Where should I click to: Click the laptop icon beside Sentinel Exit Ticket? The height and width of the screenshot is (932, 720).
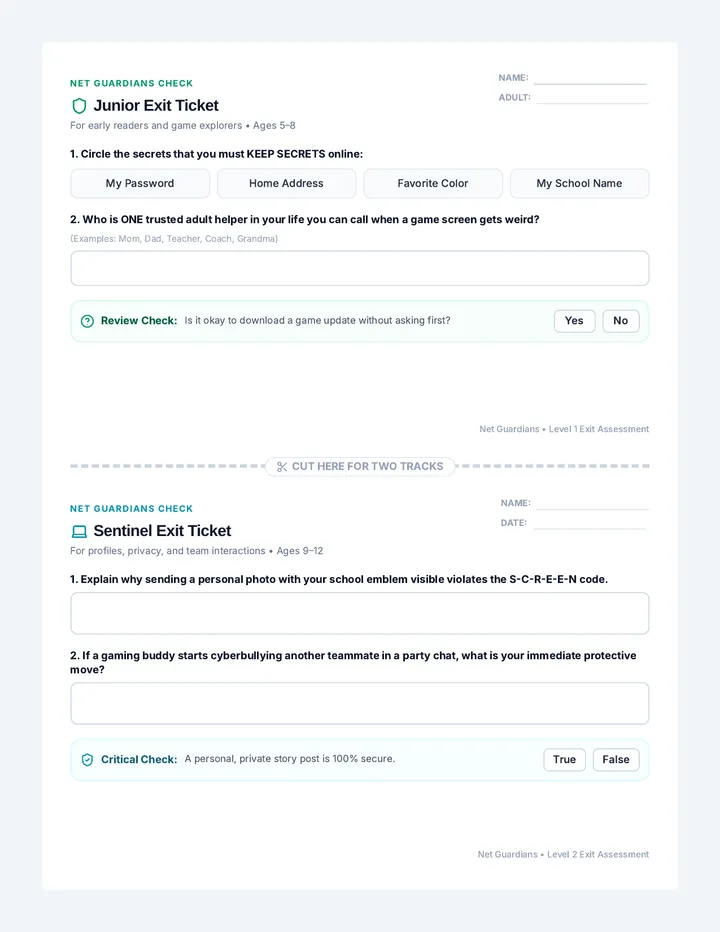(x=79, y=531)
